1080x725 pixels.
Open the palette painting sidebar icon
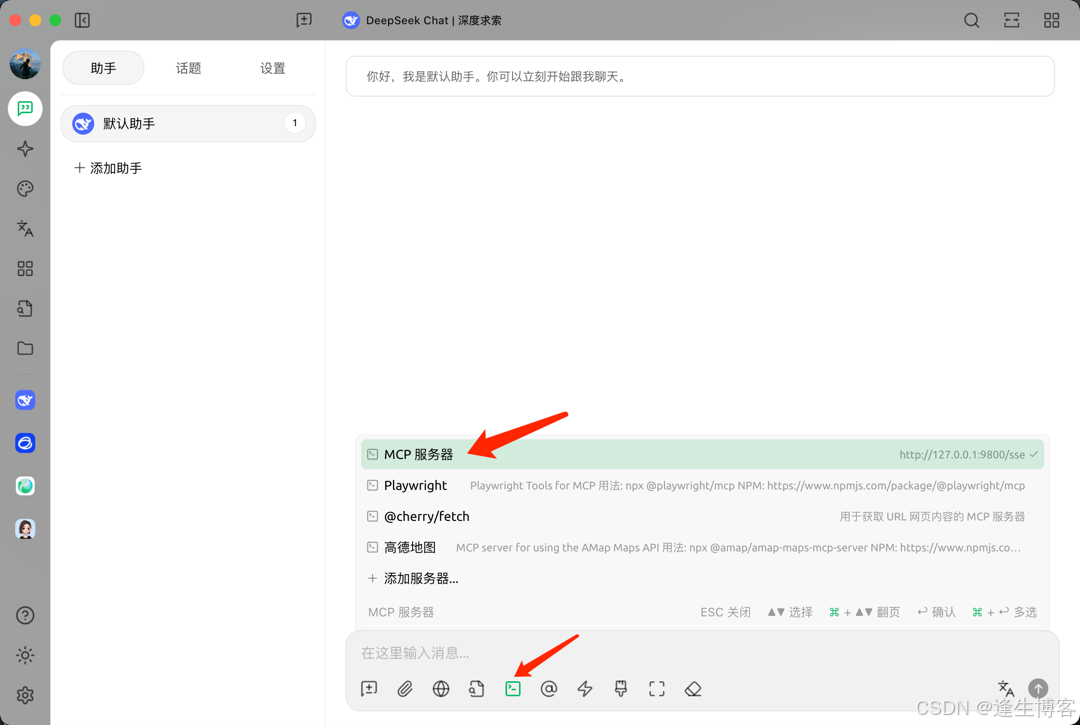[x=25, y=189]
